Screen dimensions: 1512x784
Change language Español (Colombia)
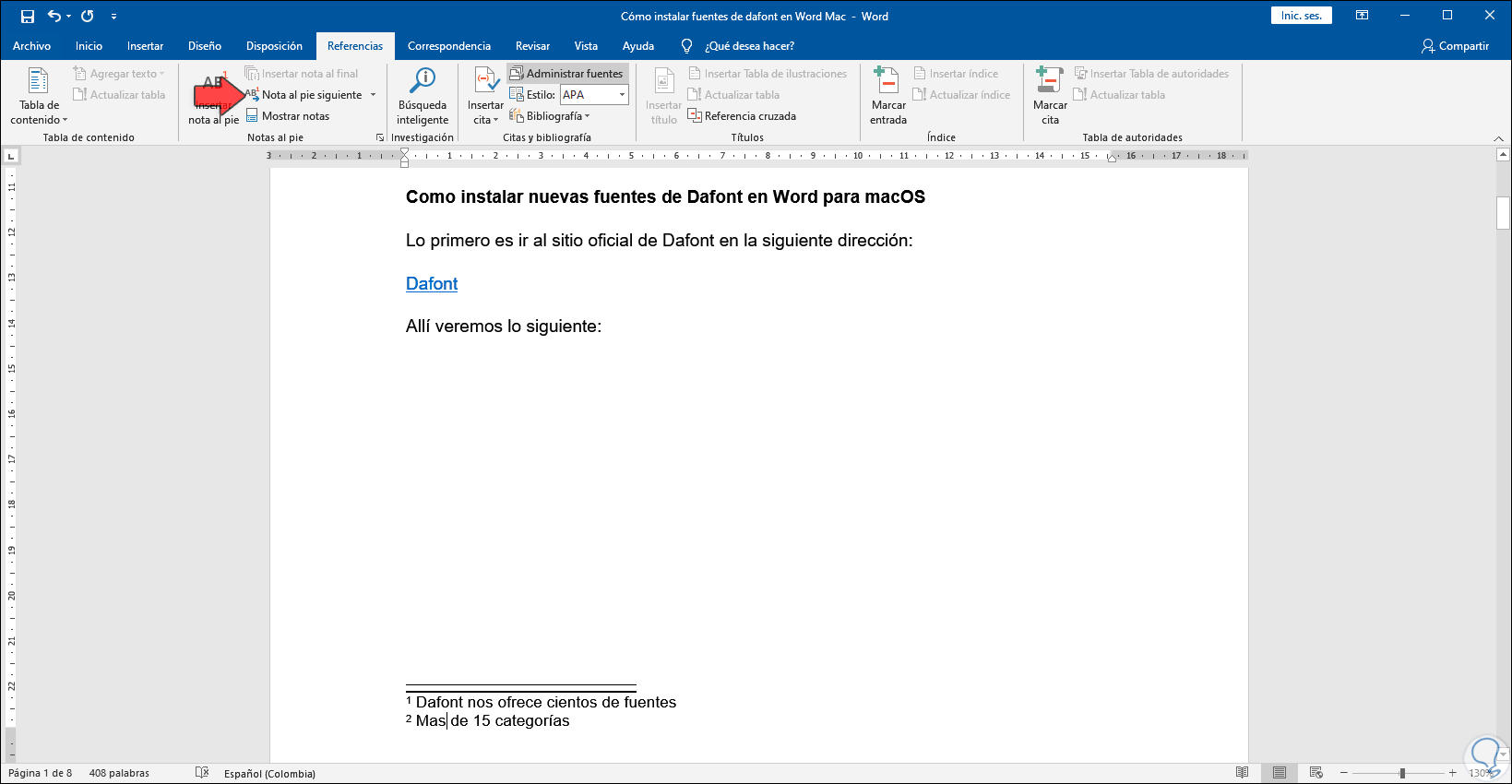click(269, 773)
